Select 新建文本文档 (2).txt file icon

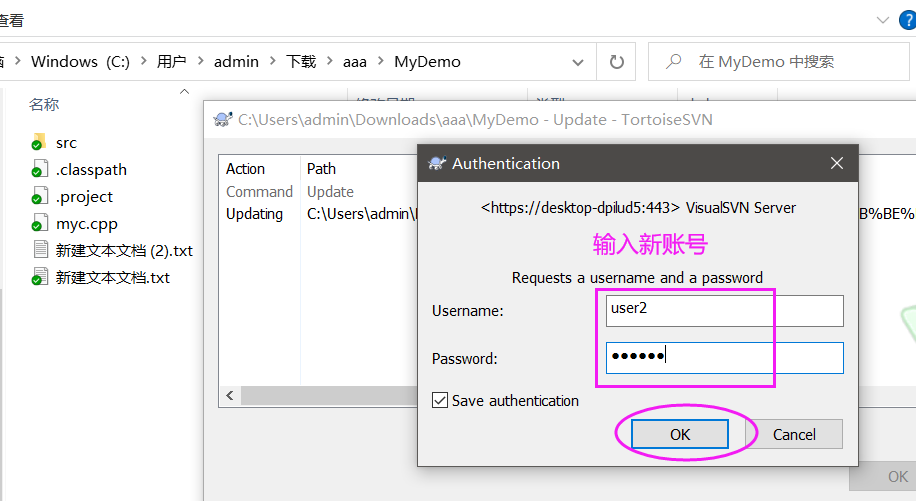(41, 249)
